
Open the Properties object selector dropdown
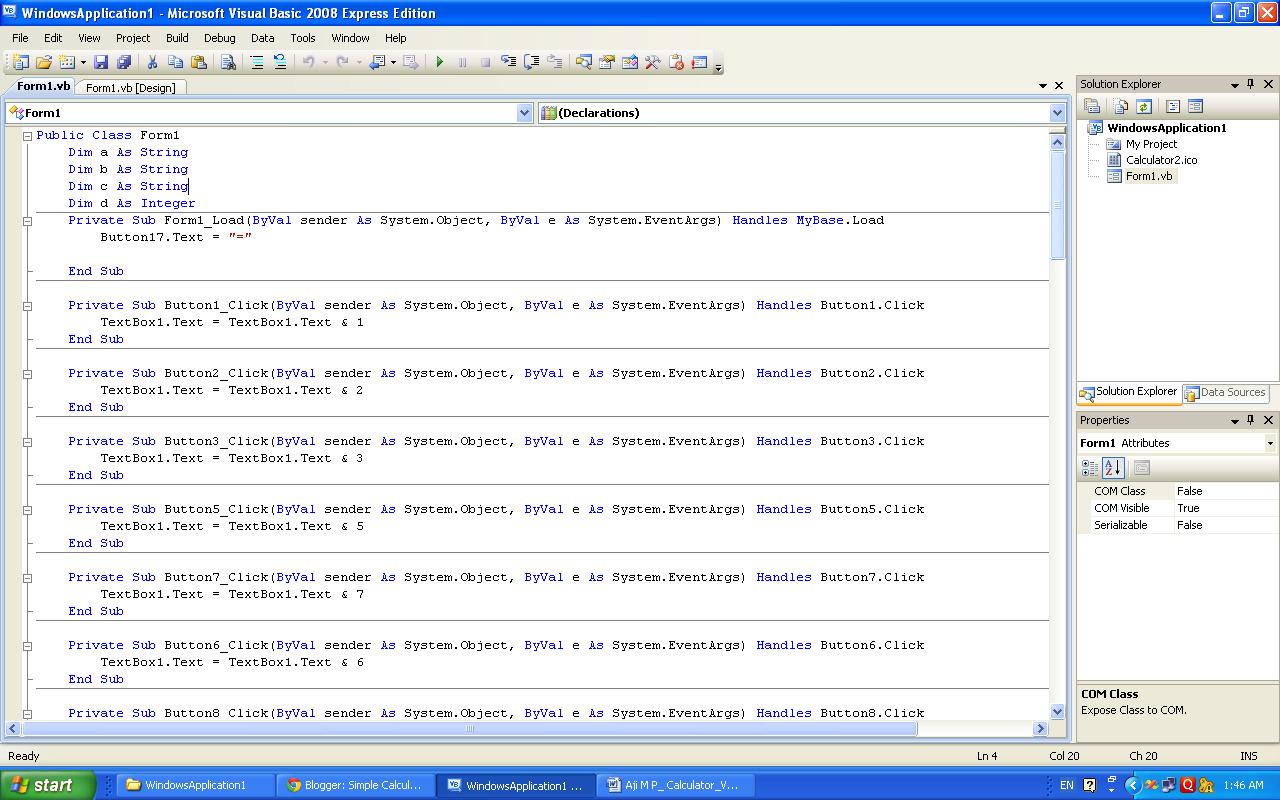coord(1270,443)
